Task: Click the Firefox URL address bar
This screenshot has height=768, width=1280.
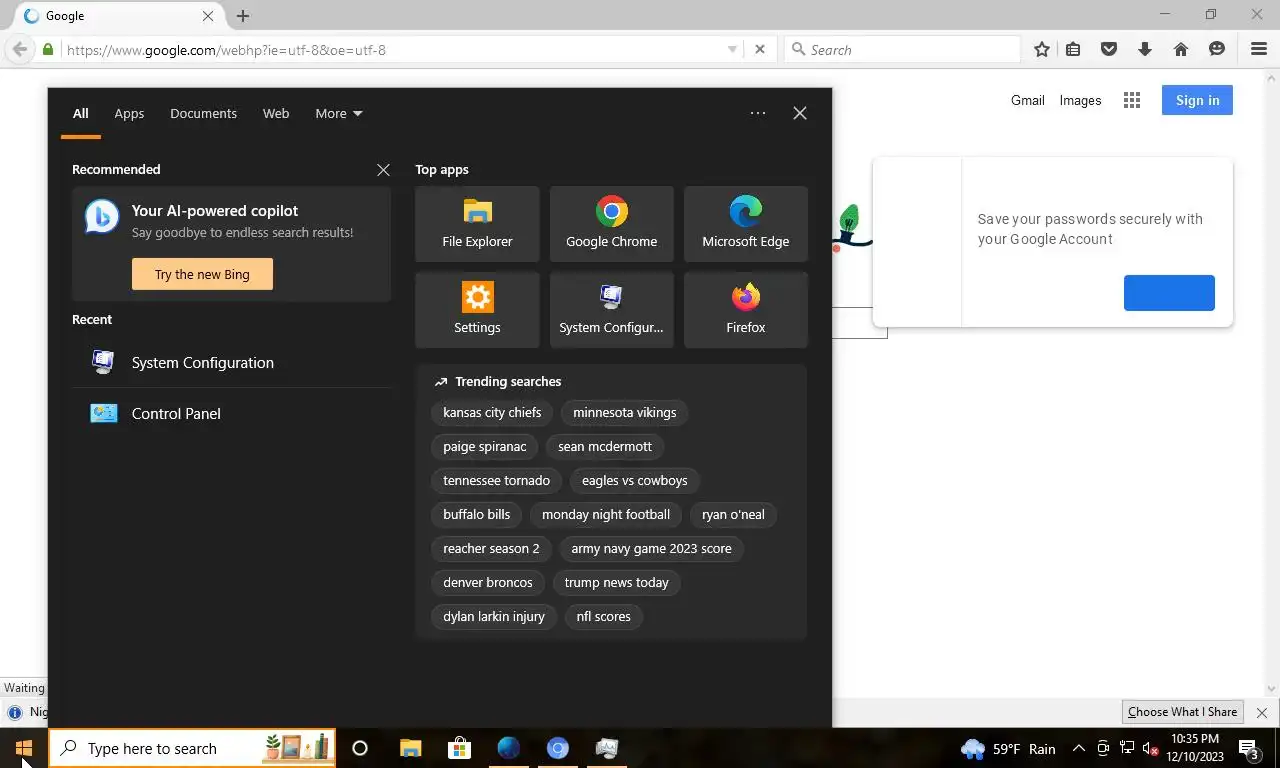Action: [x=395, y=50]
